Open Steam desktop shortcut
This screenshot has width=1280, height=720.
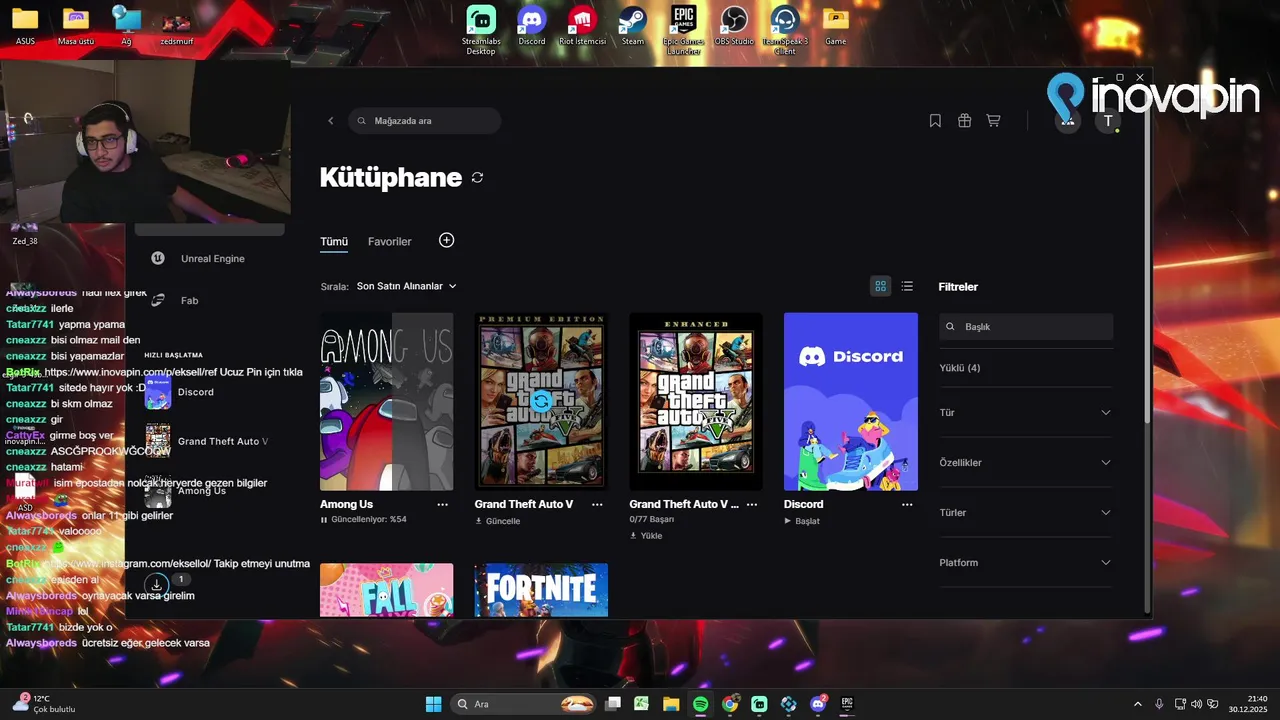click(x=633, y=26)
